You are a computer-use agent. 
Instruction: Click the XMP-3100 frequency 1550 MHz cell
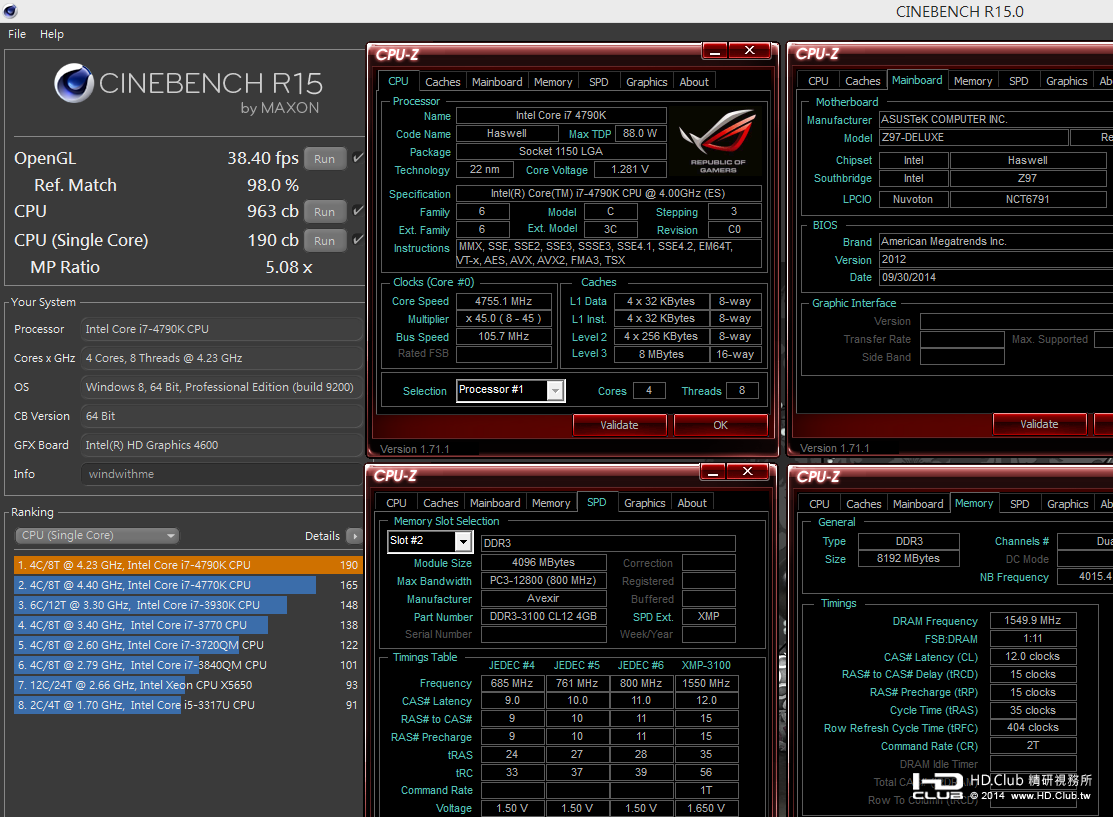click(706, 684)
